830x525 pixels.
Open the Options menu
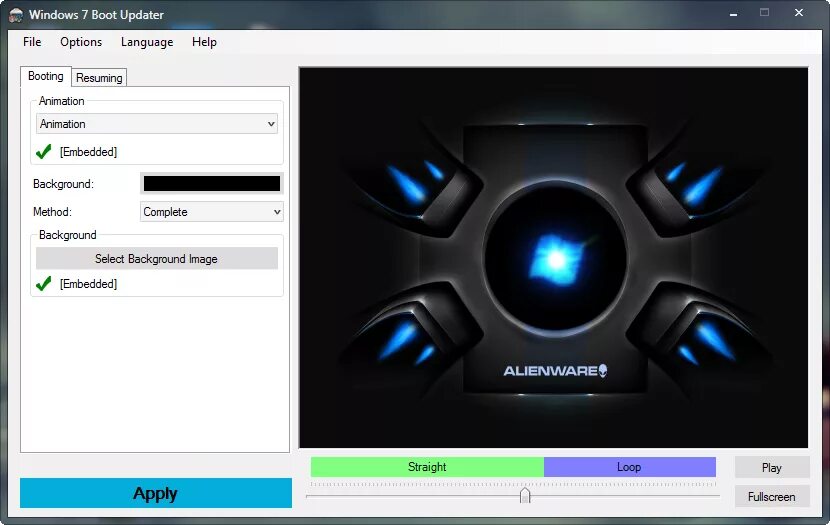click(x=81, y=42)
